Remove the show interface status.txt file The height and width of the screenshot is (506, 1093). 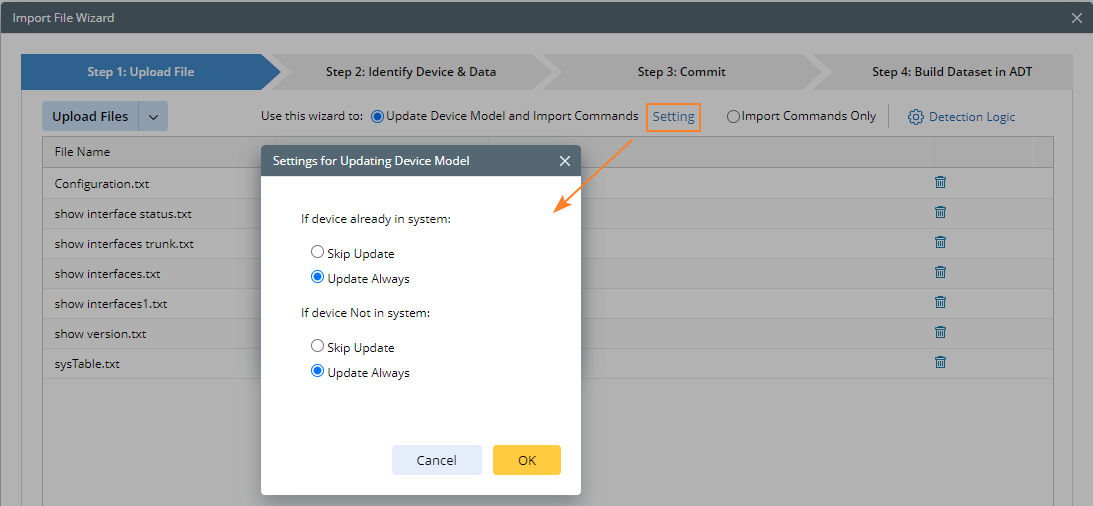[940, 212]
